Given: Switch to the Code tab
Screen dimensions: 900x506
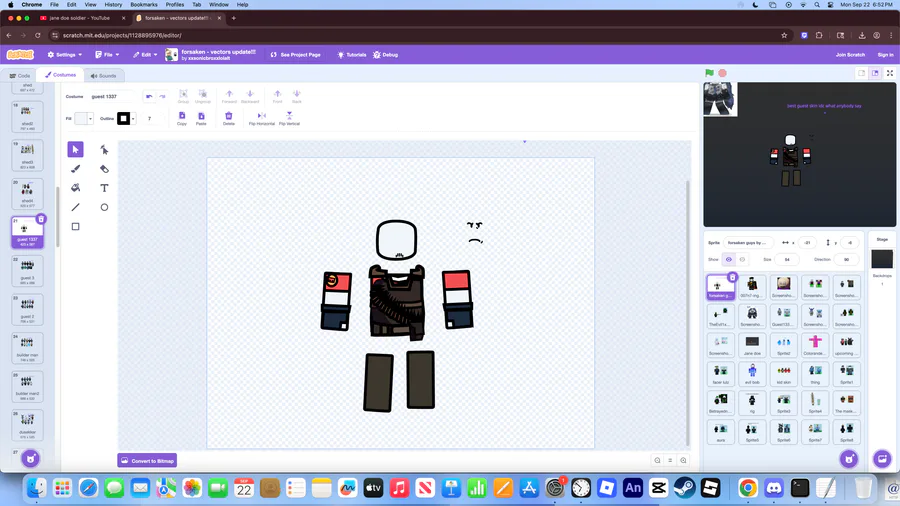Looking at the screenshot, I should 20,76.
